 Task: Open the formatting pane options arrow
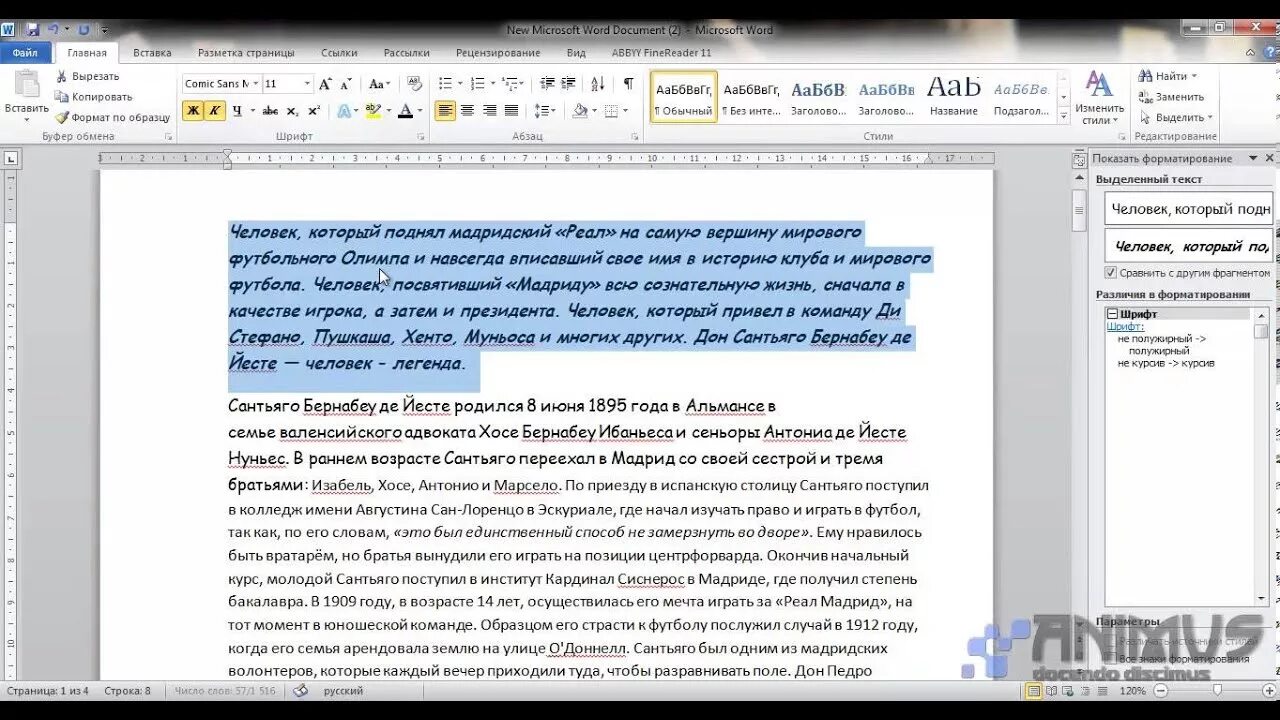click(x=1252, y=158)
